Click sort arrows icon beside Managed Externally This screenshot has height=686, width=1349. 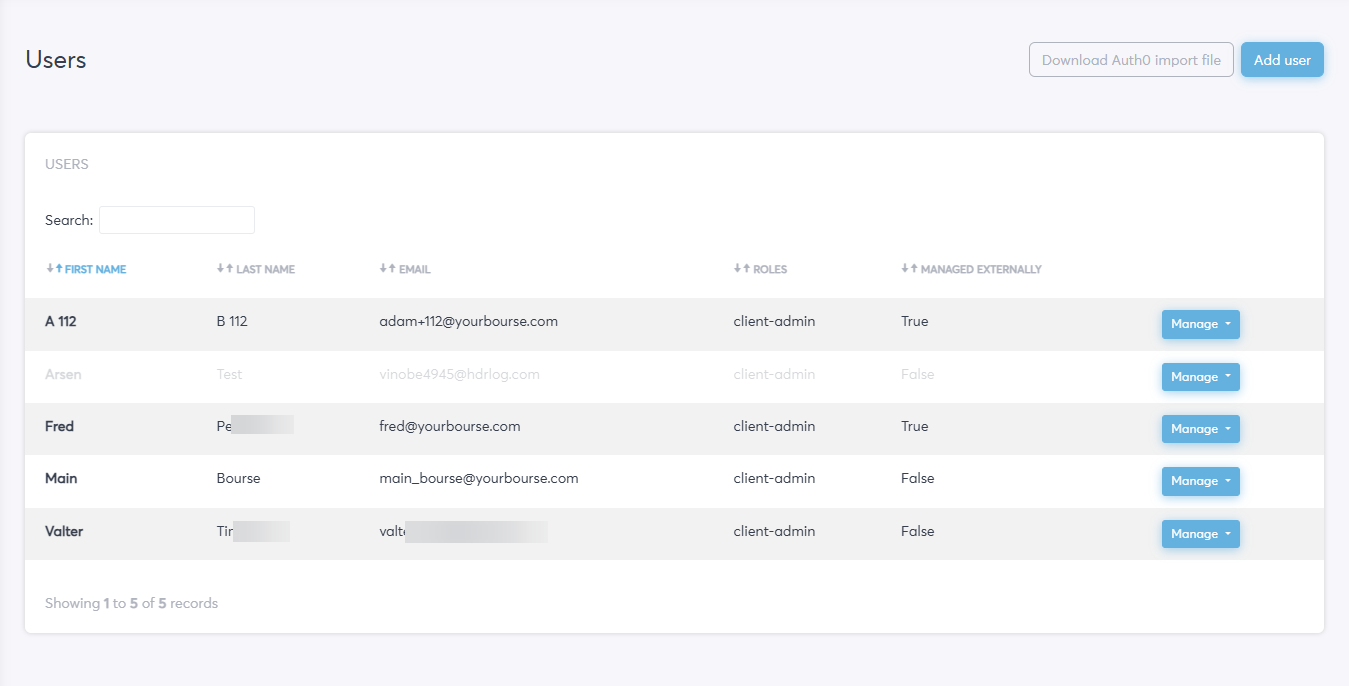point(909,269)
